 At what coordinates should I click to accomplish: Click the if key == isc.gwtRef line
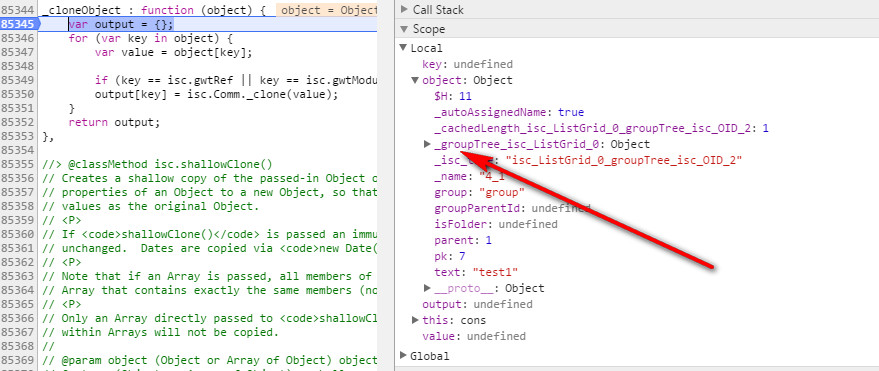coord(236,81)
